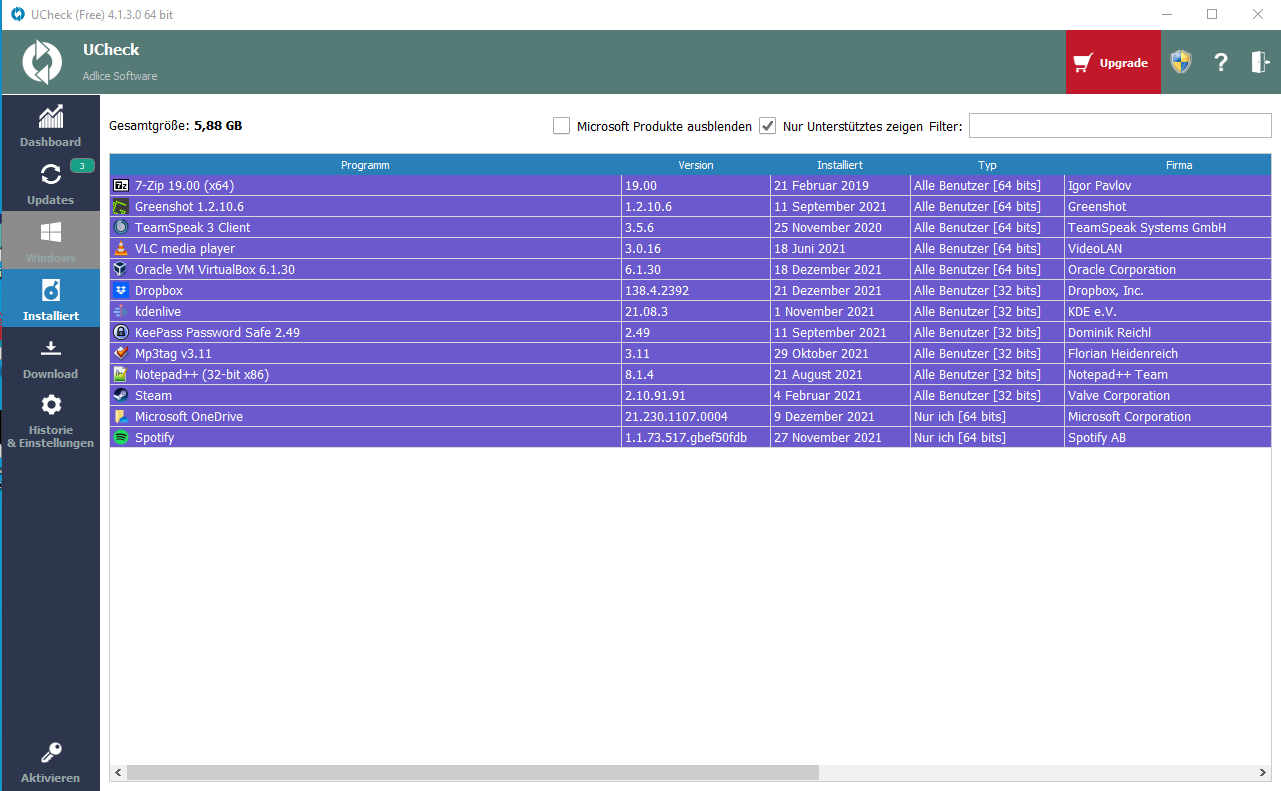The image size is (1281, 791).
Task: Select the Oracle VM VirtualBox 6.1.30 name
Action: pyautogui.click(x=215, y=270)
